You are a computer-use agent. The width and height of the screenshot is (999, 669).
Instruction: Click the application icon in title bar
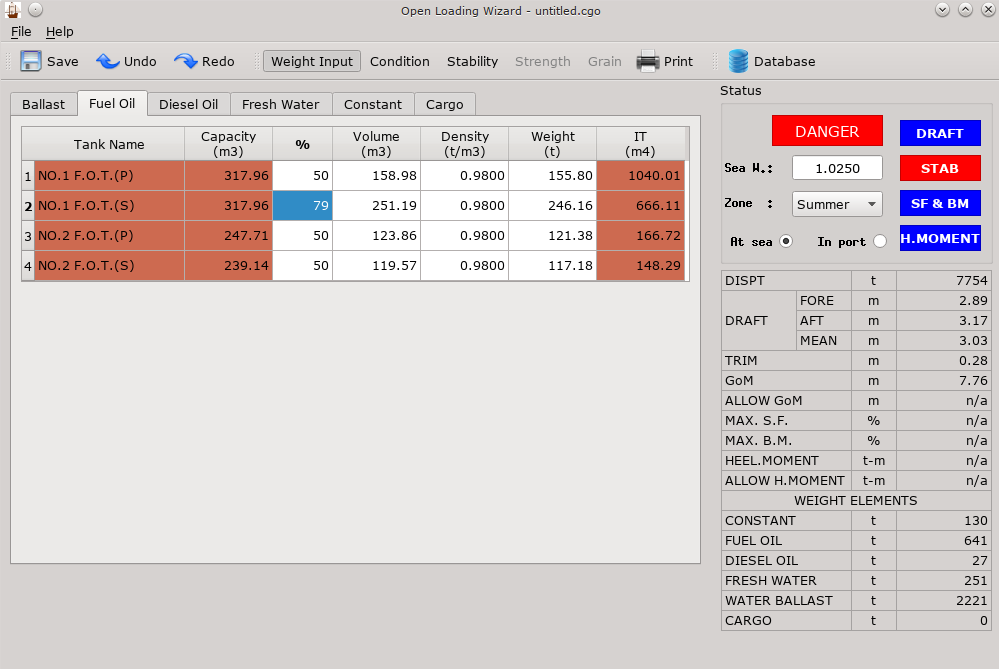pyautogui.click(x=13, y=10)
